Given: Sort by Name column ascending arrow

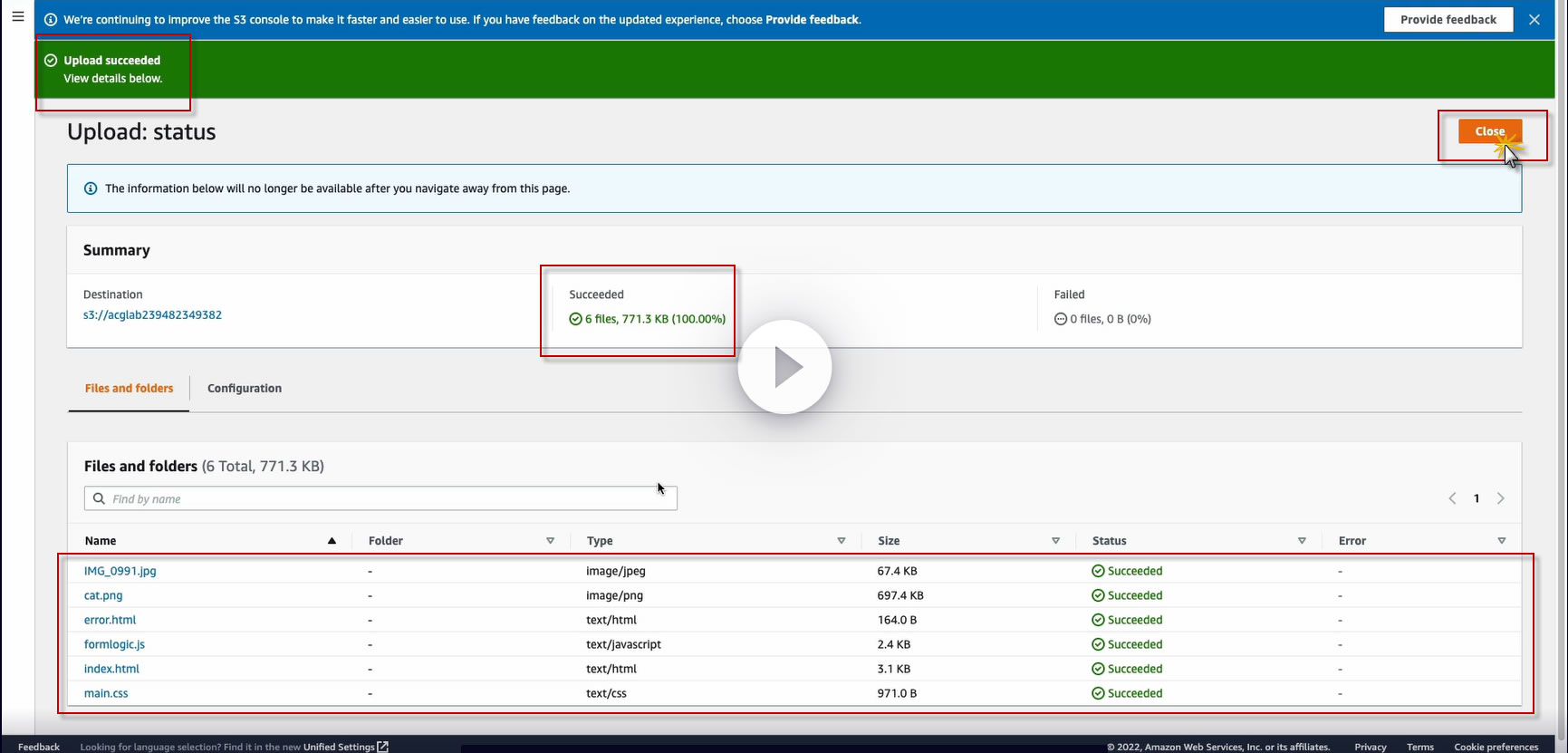Looking at the screenshot, I should [332, 541].
